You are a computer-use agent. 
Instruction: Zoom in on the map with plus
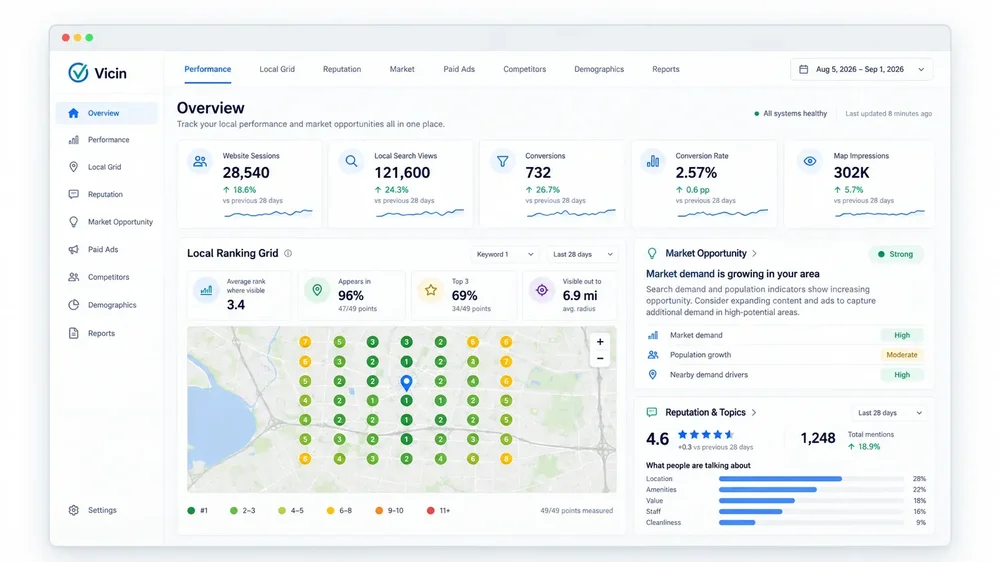600,342
